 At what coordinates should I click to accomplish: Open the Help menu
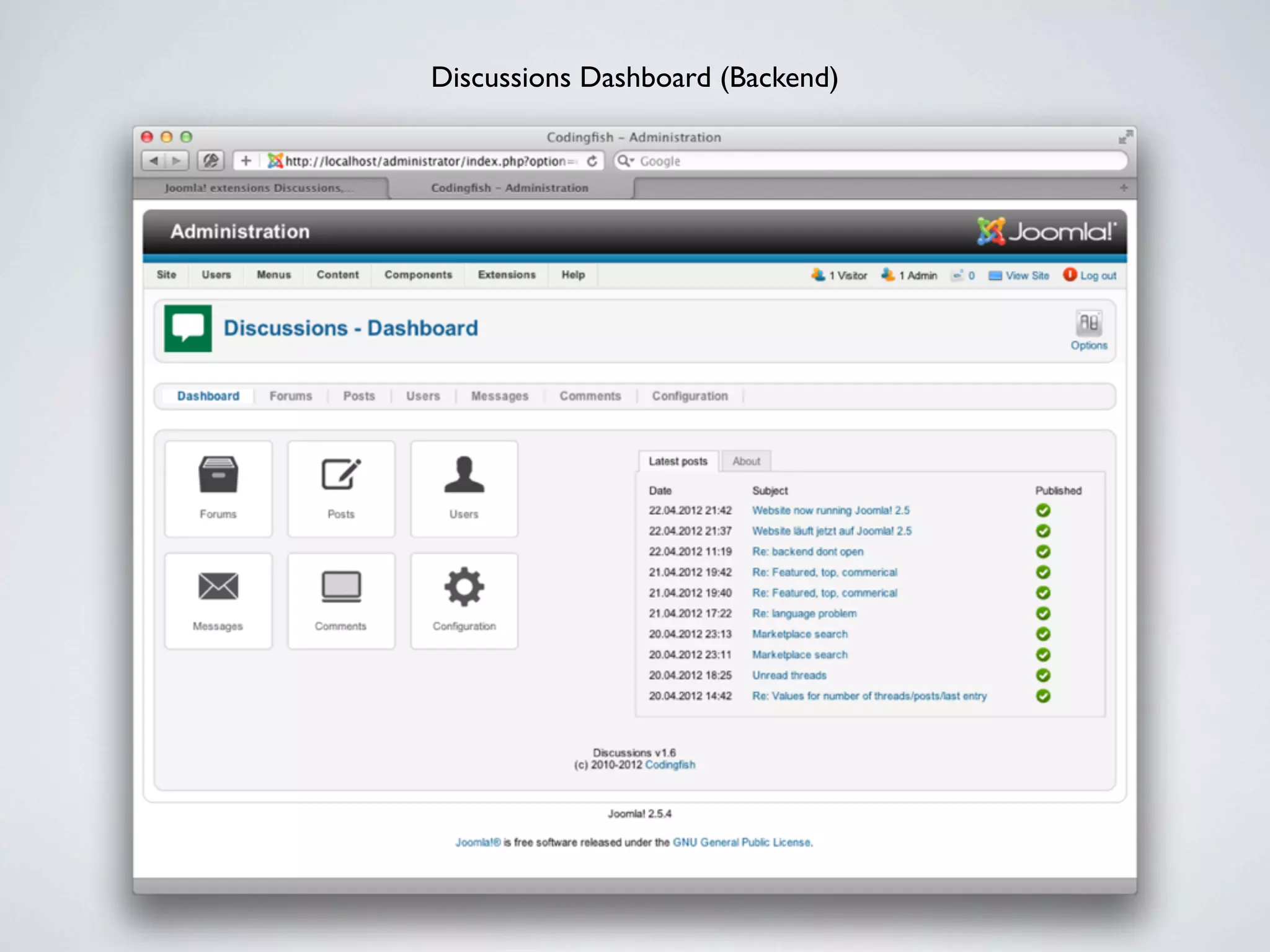point(573,275)
